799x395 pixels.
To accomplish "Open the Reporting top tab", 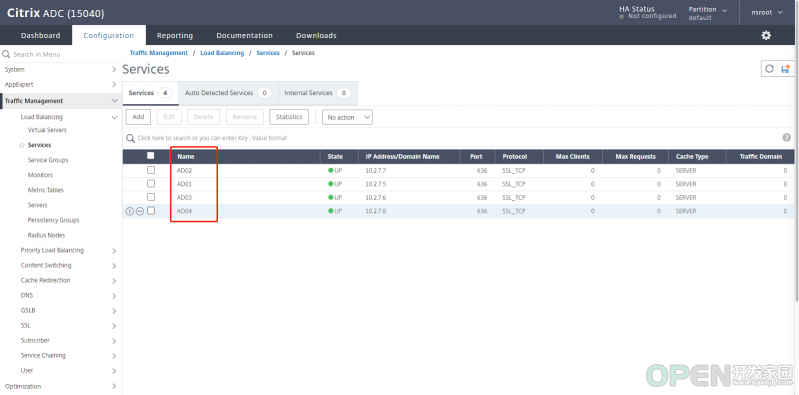I will pyautogui.click(x=175, y=36).
